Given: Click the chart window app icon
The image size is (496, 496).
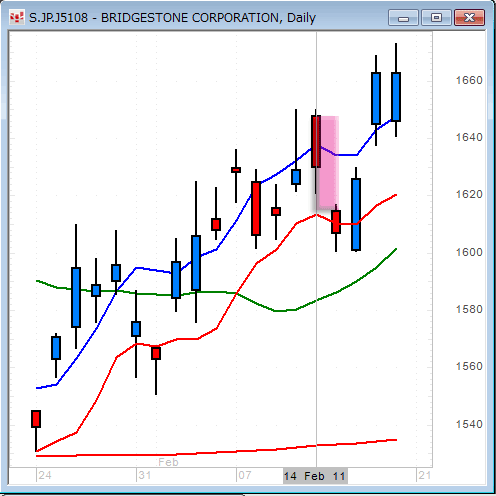Looking at the screenshot, I should point(16,17).
